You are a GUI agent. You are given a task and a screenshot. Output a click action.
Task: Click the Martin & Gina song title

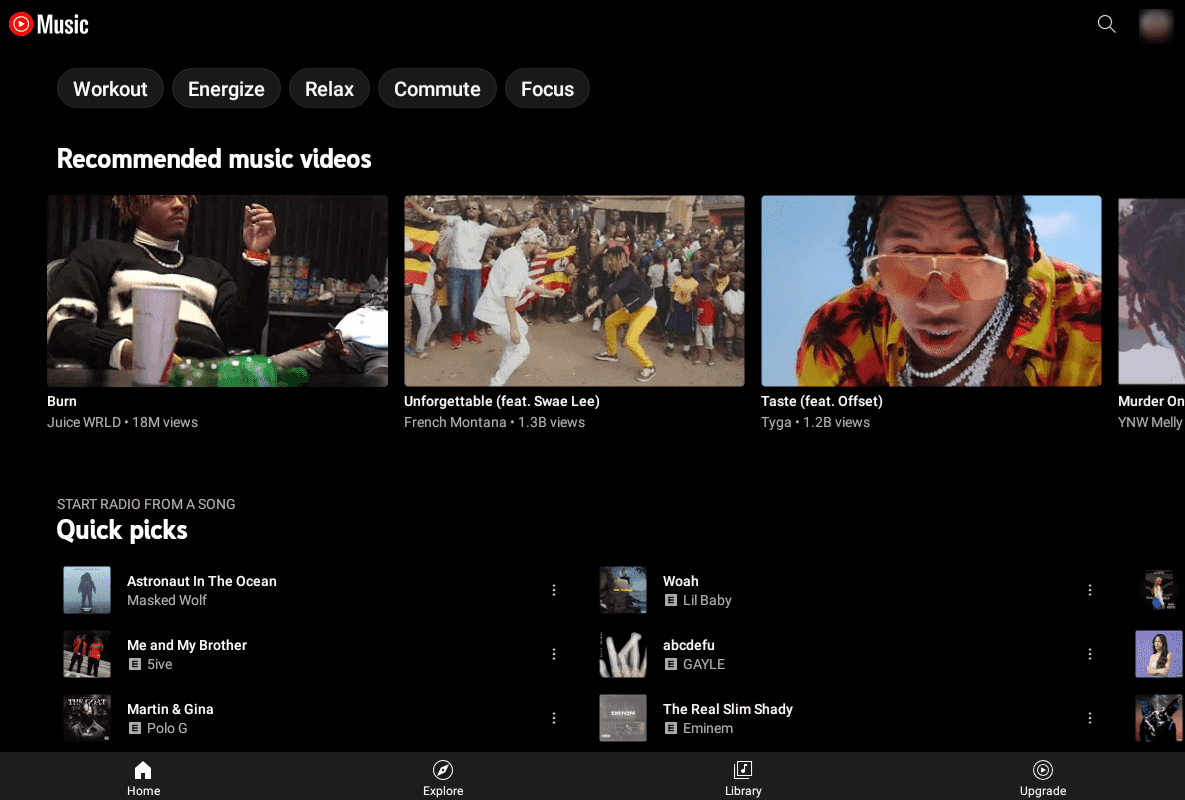pyautogui.click(x=170, y=709)
